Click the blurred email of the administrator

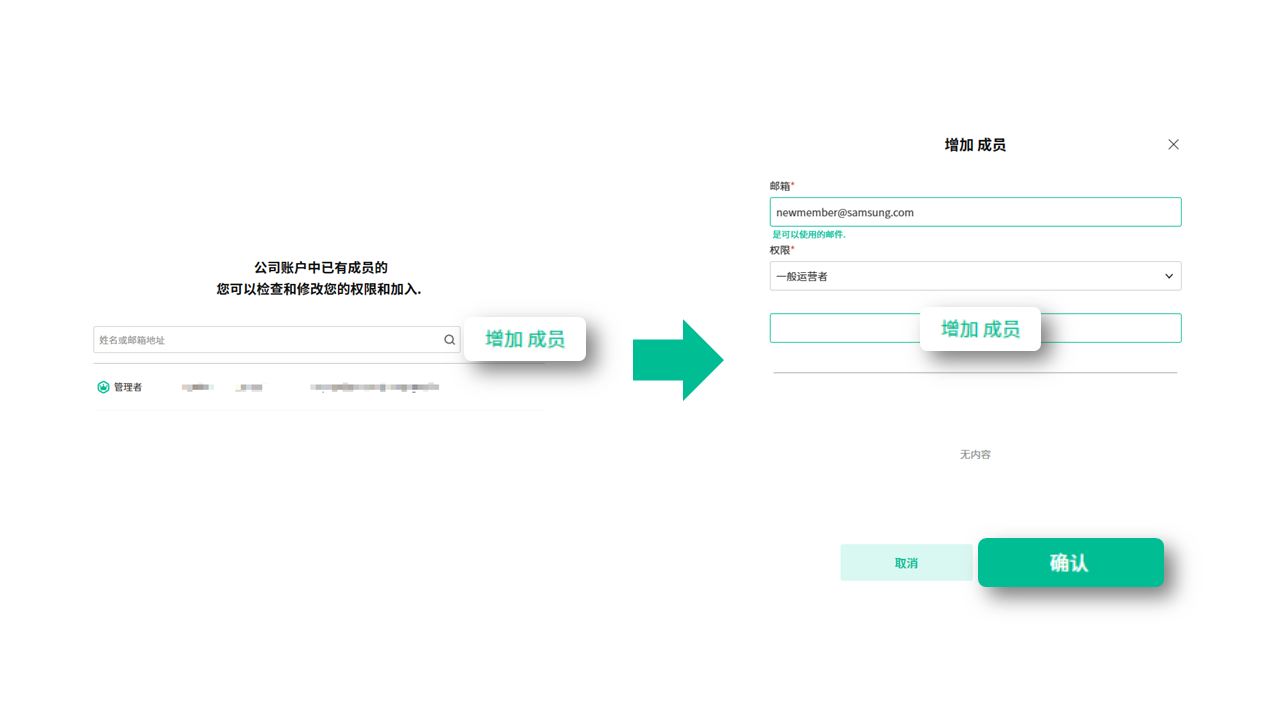tap(374, 387)
